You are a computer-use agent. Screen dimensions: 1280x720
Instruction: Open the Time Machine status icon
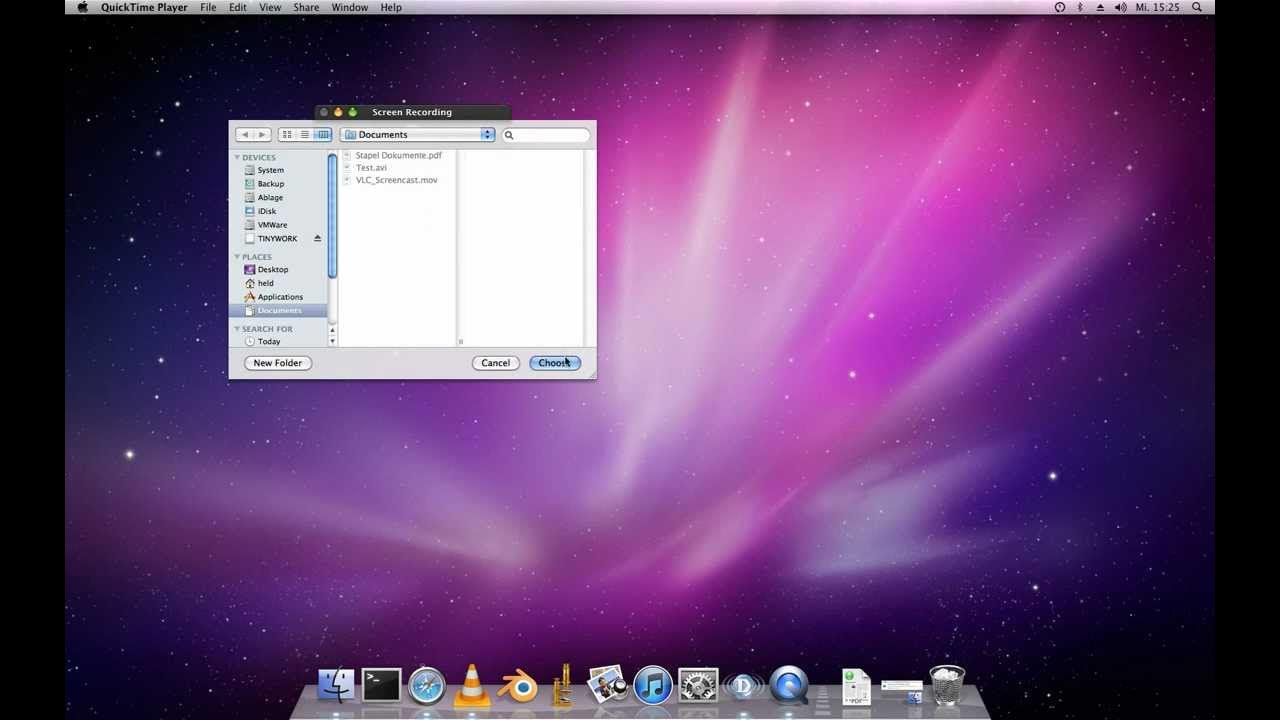1060,7
